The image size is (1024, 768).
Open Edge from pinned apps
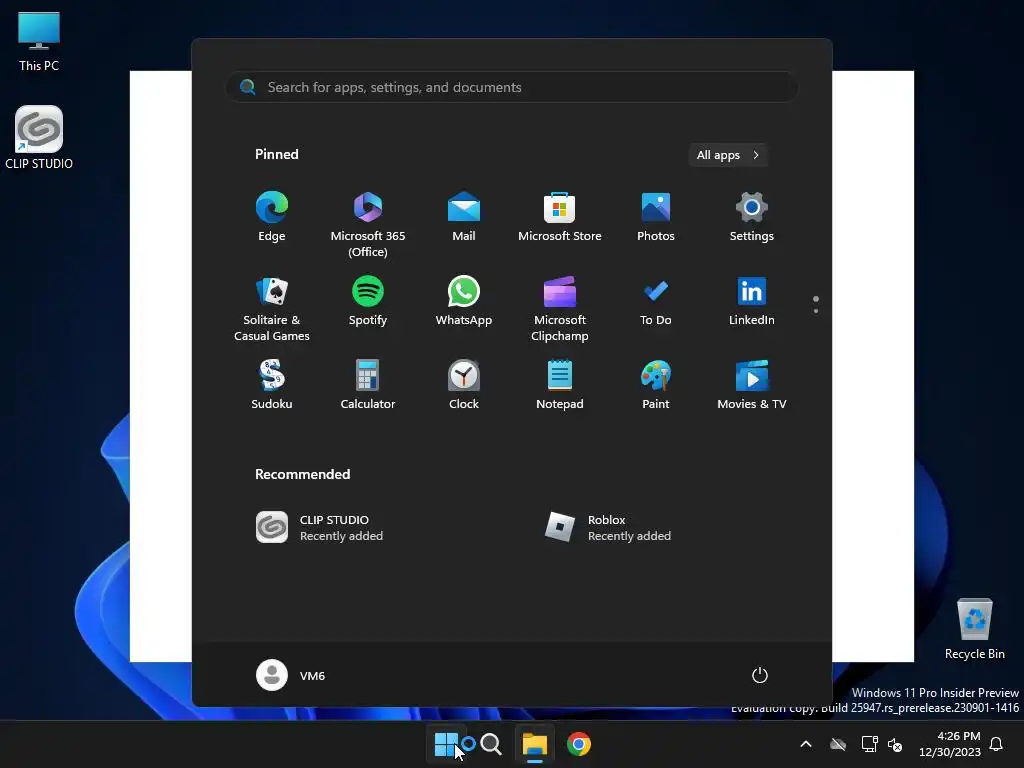pyautogui.click(x=272, y=217)
